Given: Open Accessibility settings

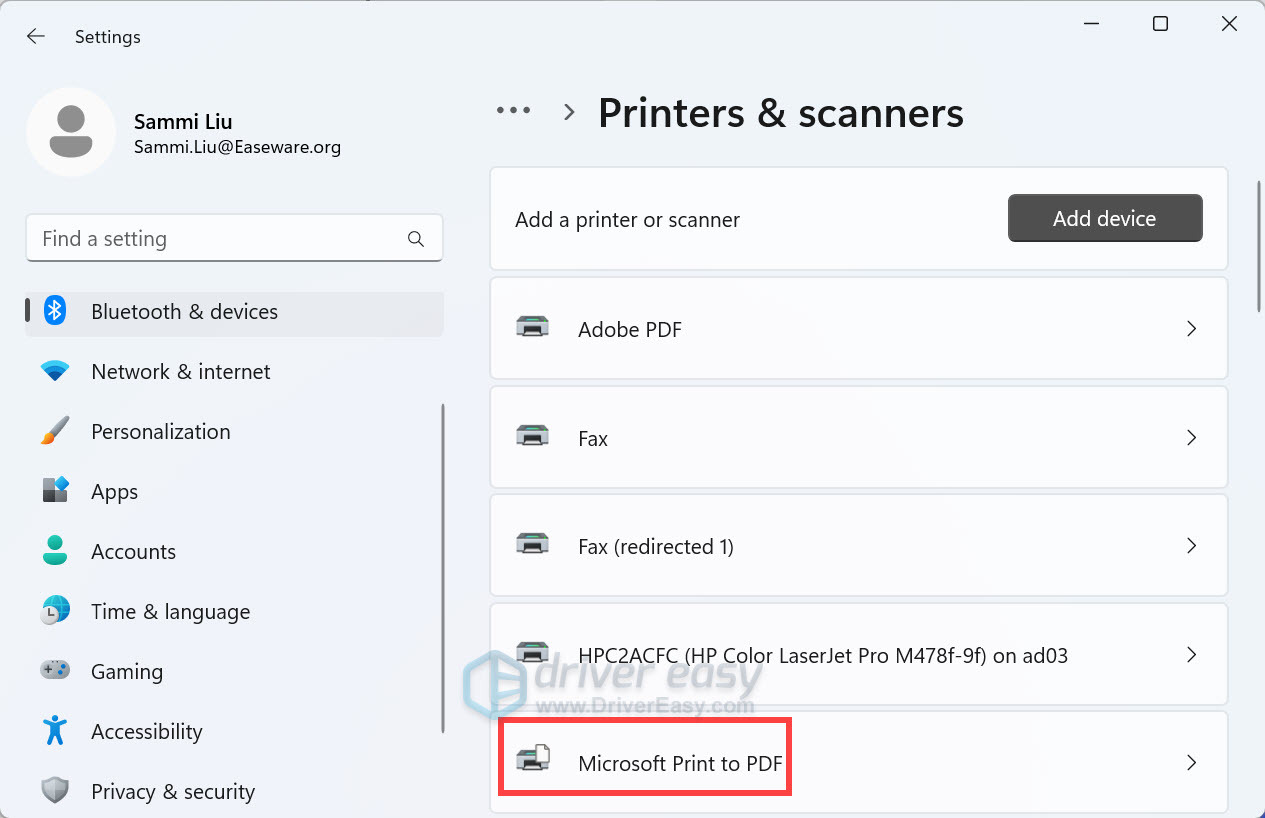Looking at the screenshot, I should coord(146,731).
